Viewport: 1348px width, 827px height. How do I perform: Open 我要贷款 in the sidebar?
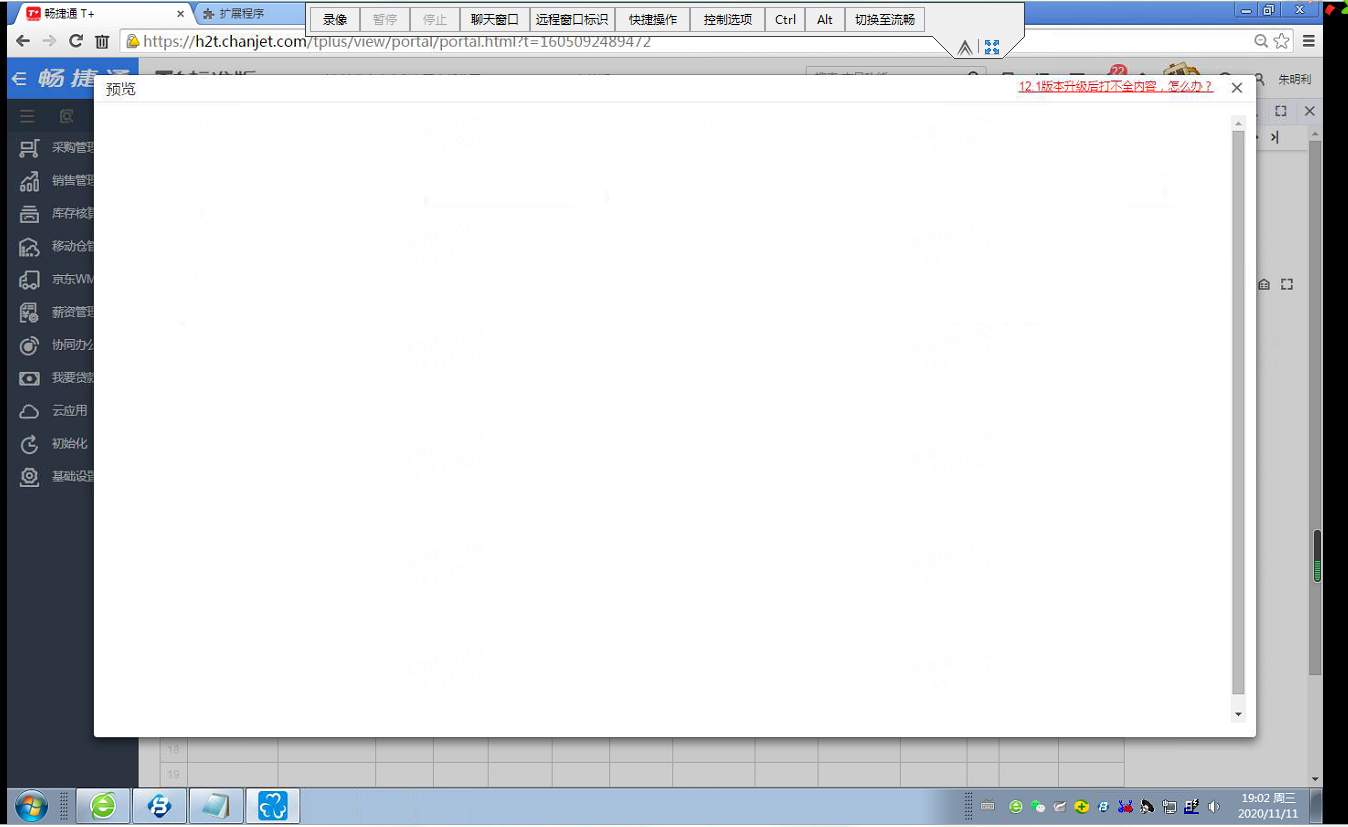point(57,378)
